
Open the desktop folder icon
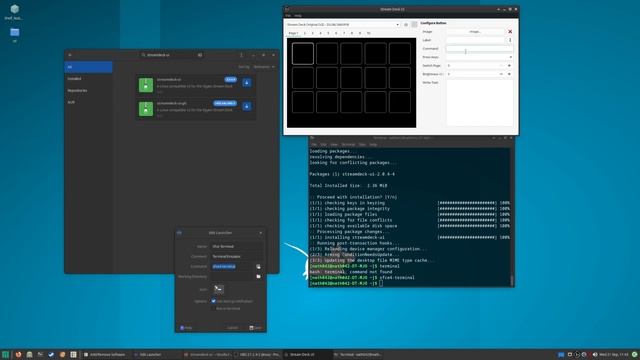[x=15, y=32]
